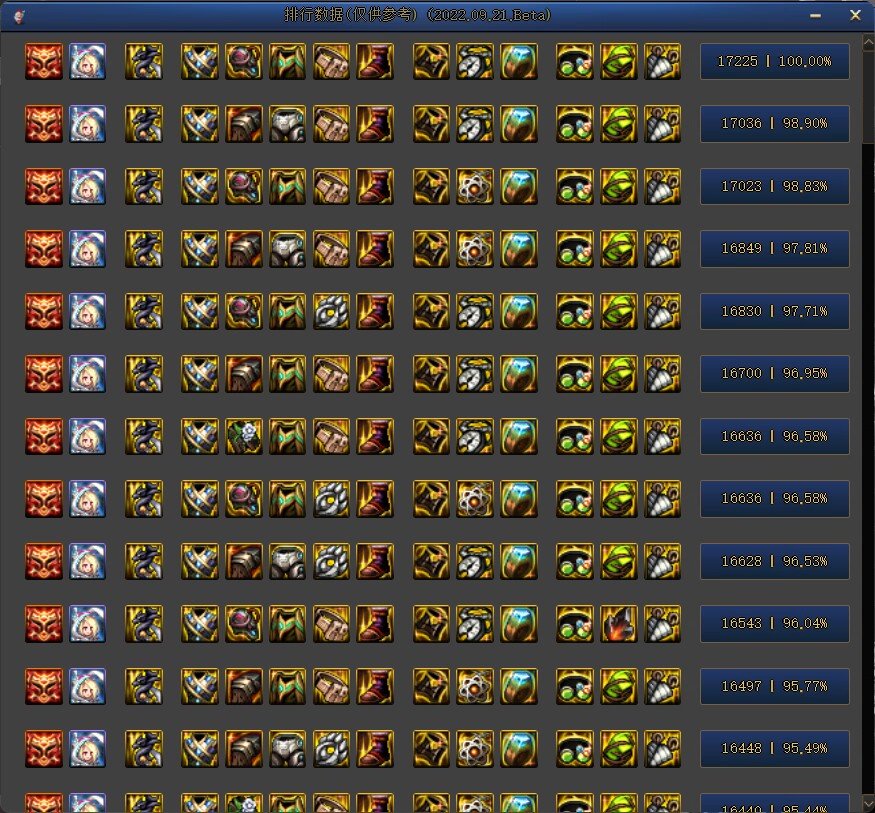Click the app icon in title bar

tap(19, 16)
